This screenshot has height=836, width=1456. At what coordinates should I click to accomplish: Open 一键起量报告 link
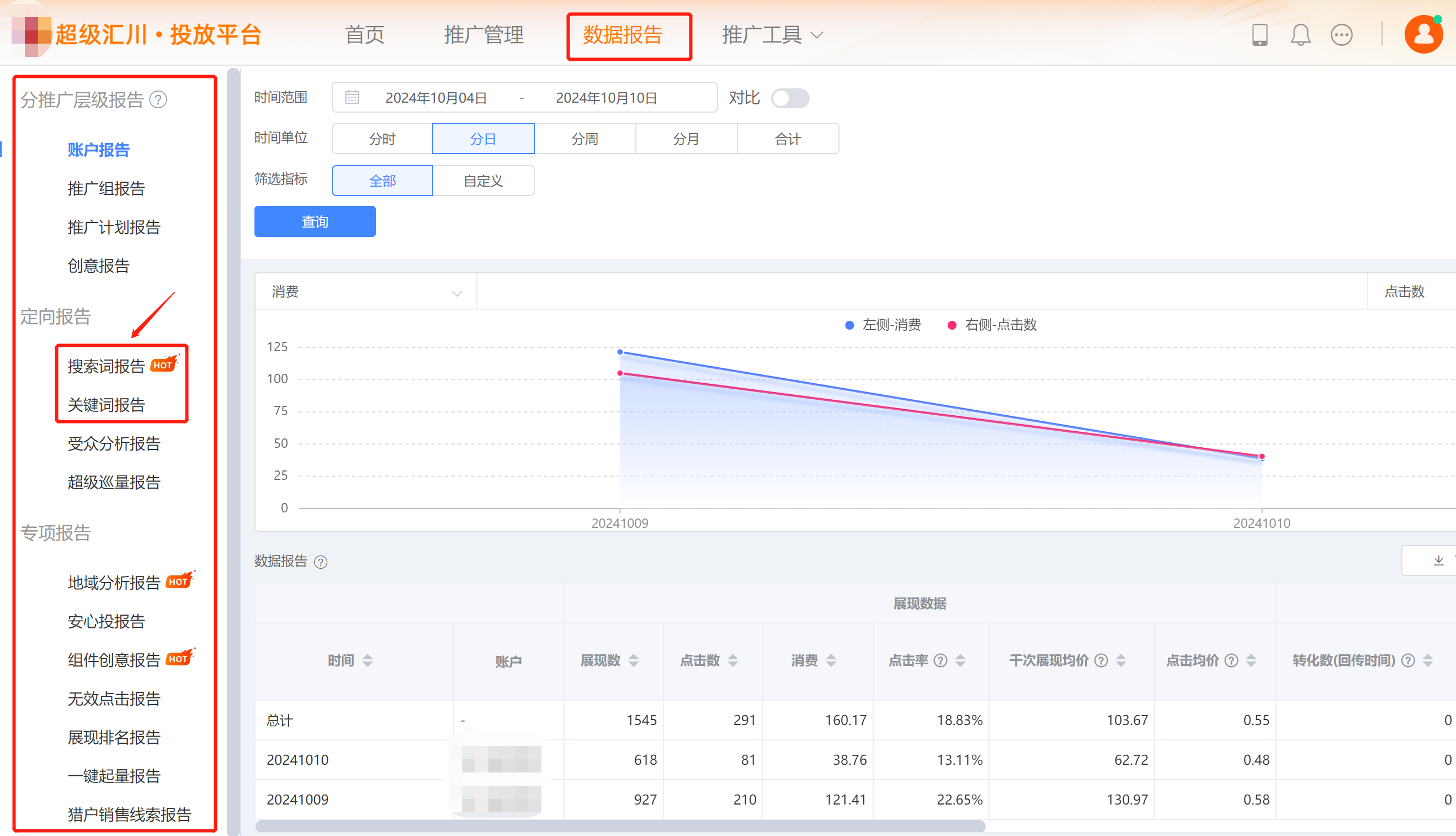(x=114, y=776)
